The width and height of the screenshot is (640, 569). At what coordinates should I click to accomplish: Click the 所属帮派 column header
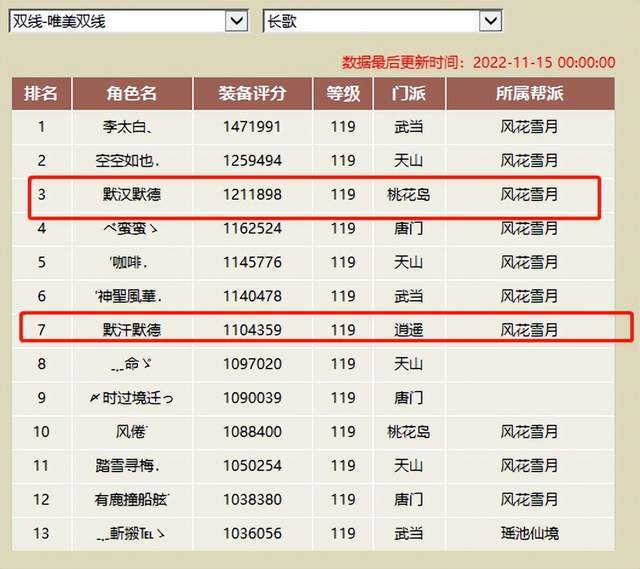point(529,93)
